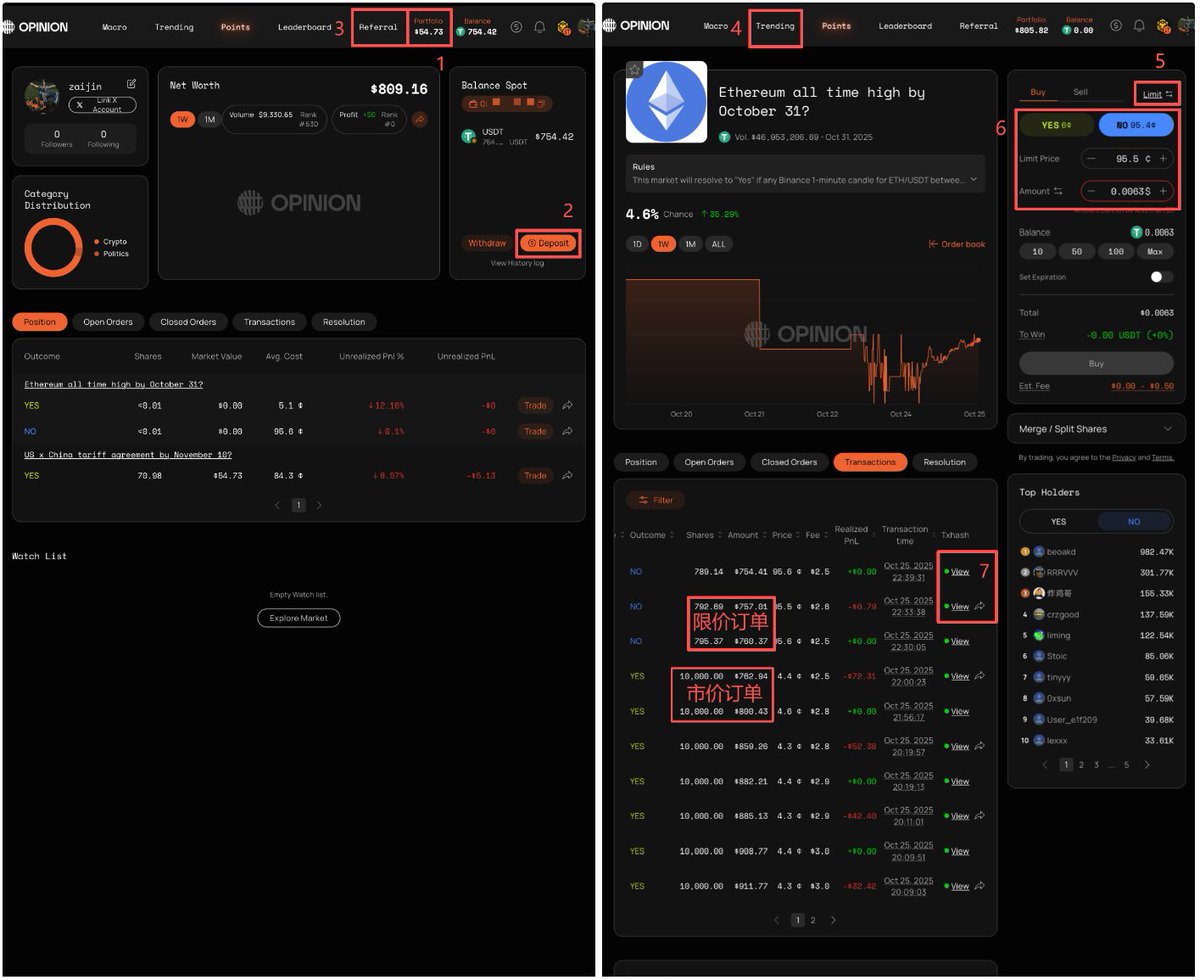Toggle the Set Expiration switch

[1161, 277]
